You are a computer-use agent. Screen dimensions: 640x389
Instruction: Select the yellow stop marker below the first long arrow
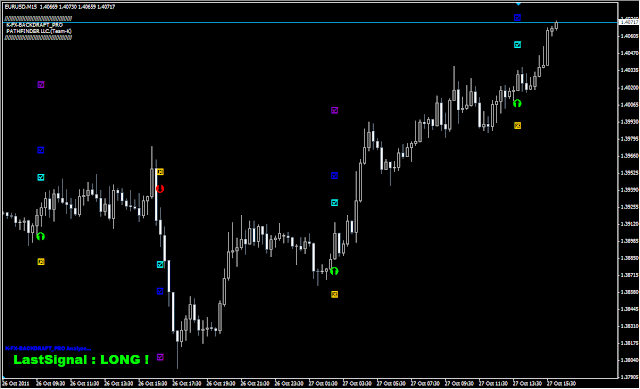pyautogui.click(x=41, y=262)
